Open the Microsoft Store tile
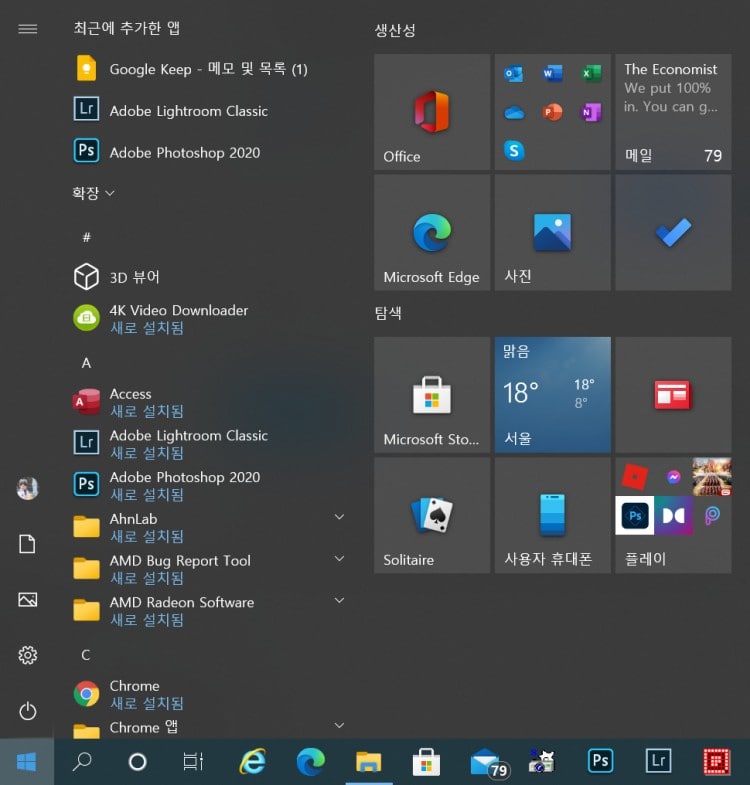750x785 pixels. coord(432,395)
